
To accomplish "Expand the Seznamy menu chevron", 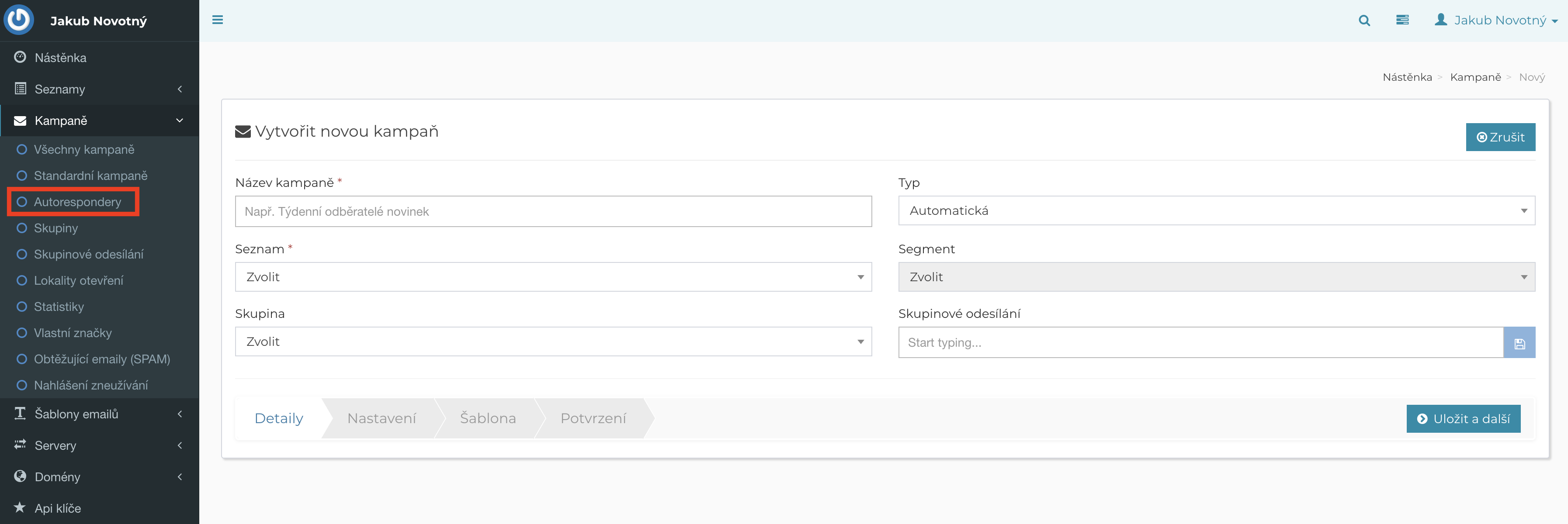I will (180, 89).
